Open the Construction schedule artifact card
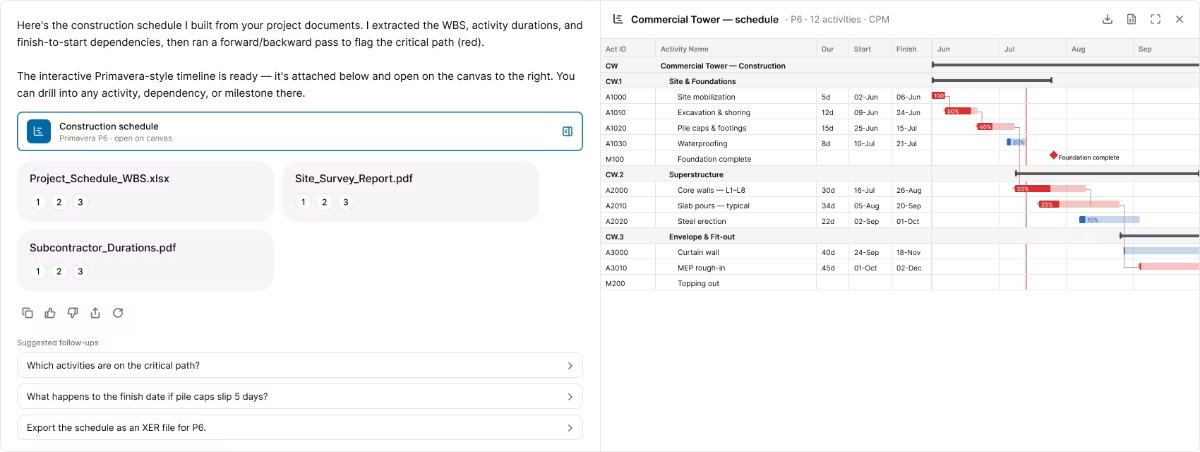The height and width of the screenshot is (452, 1200). click(x=300, y=131)
